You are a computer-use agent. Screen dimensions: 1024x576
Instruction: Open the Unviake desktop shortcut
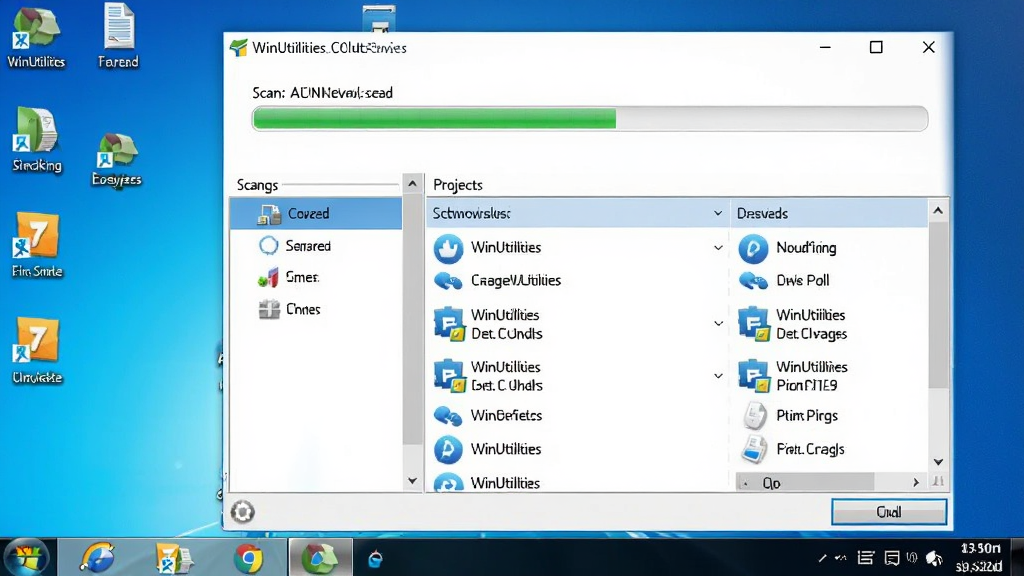(37, 350)
